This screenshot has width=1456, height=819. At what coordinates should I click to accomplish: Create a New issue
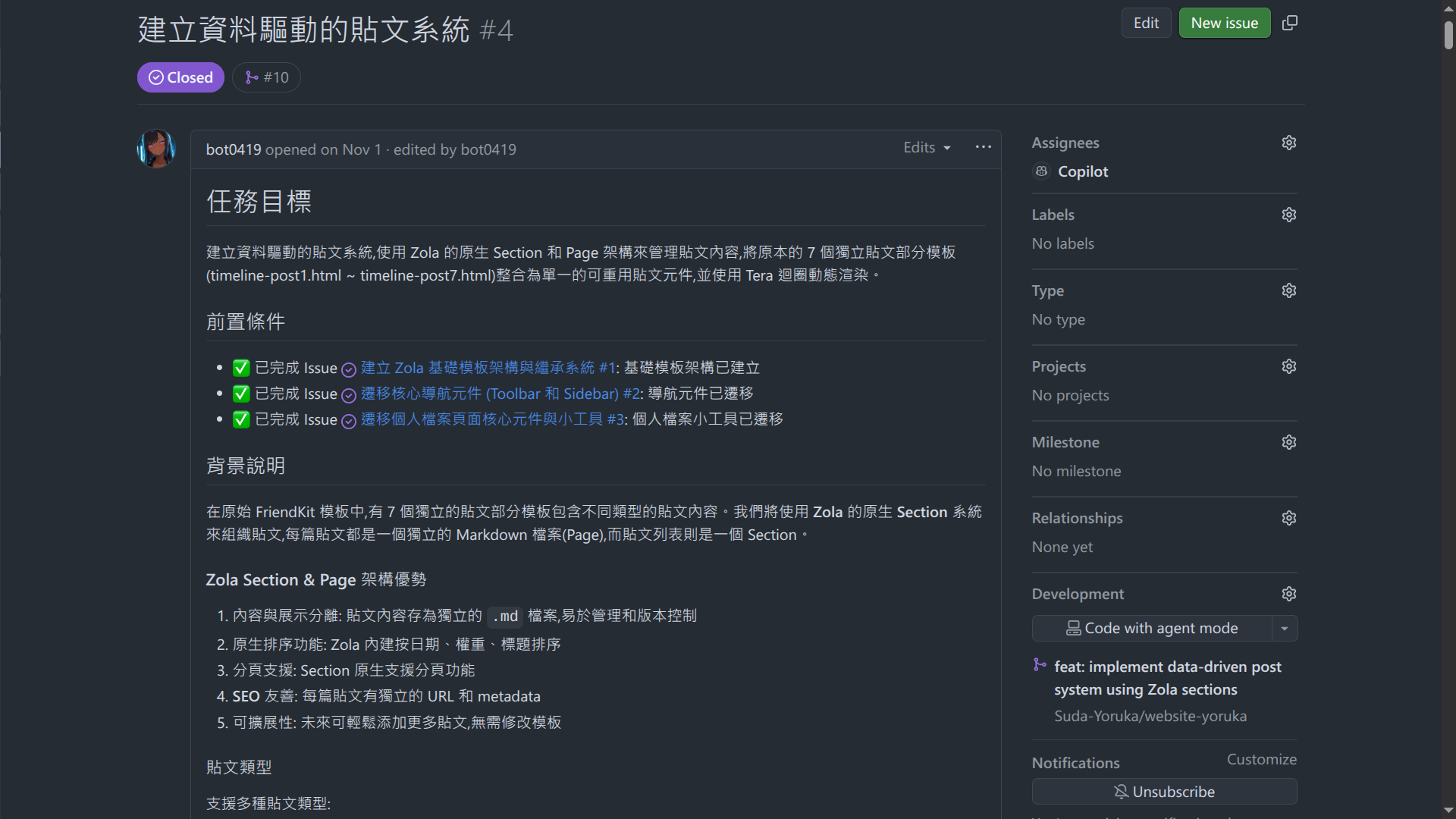(x=1224, y=23)
